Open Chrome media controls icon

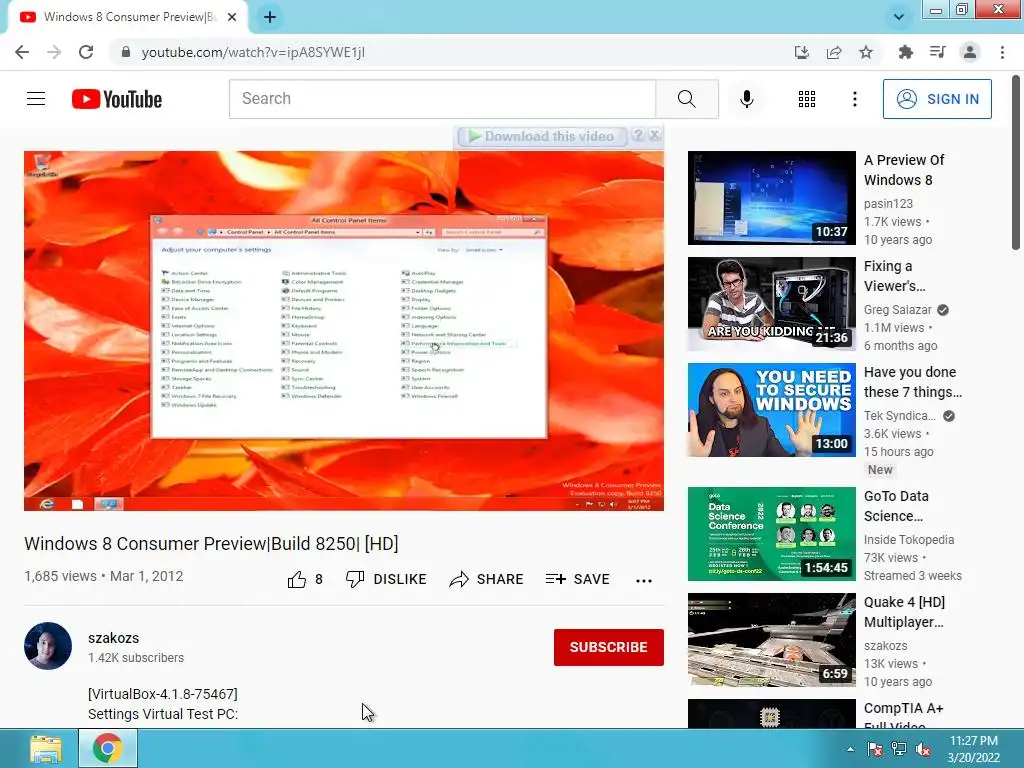(937, 52)
